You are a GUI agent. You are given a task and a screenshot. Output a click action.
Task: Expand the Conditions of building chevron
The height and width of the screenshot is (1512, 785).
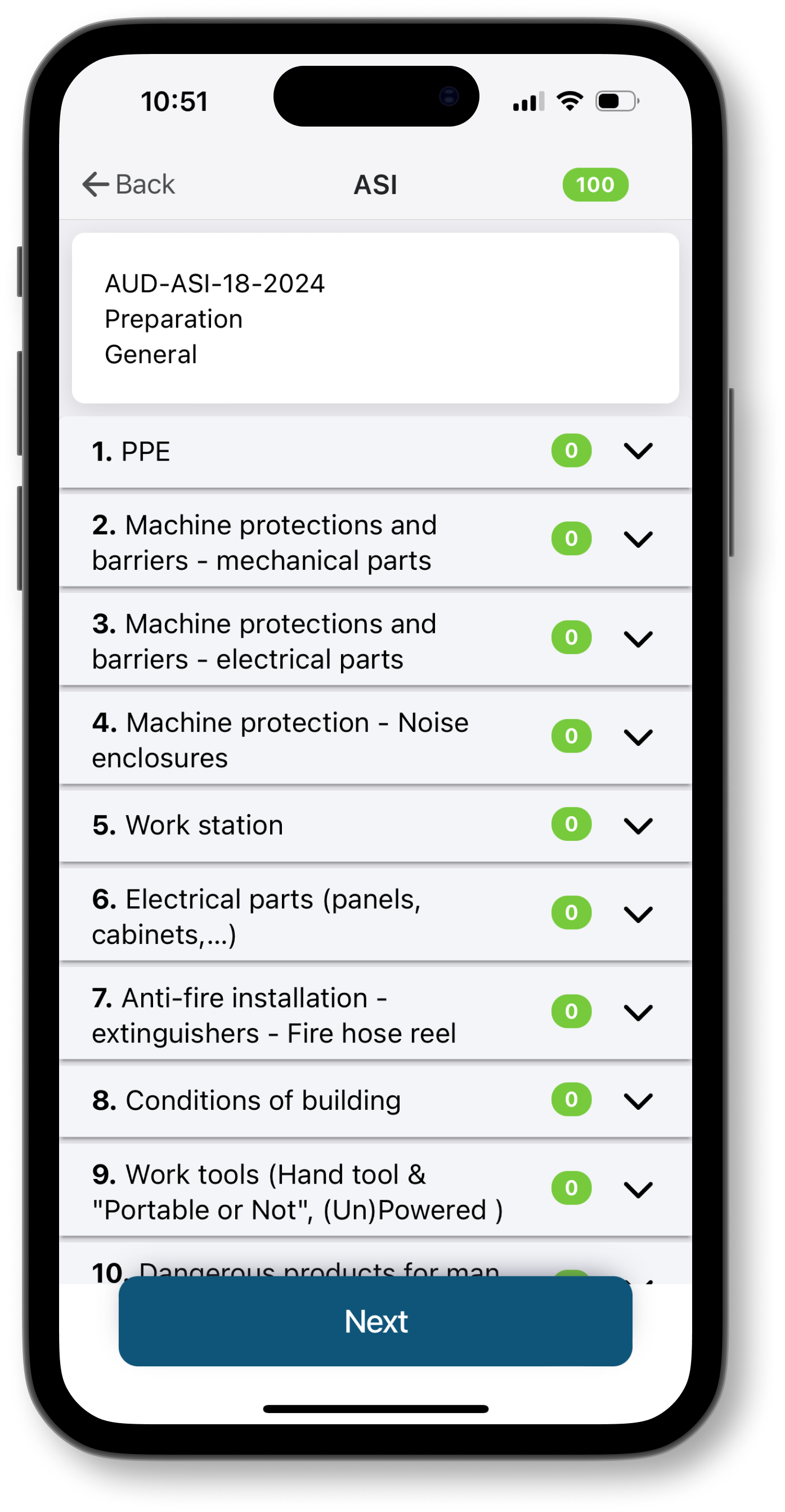coord(638,1101)
